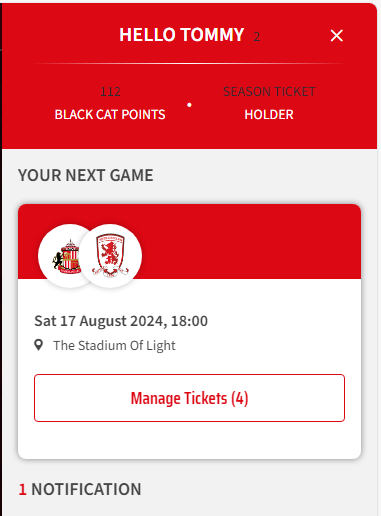
Task: Click the match date Sat 17 August 2024
Action: (x=99, y=321)
